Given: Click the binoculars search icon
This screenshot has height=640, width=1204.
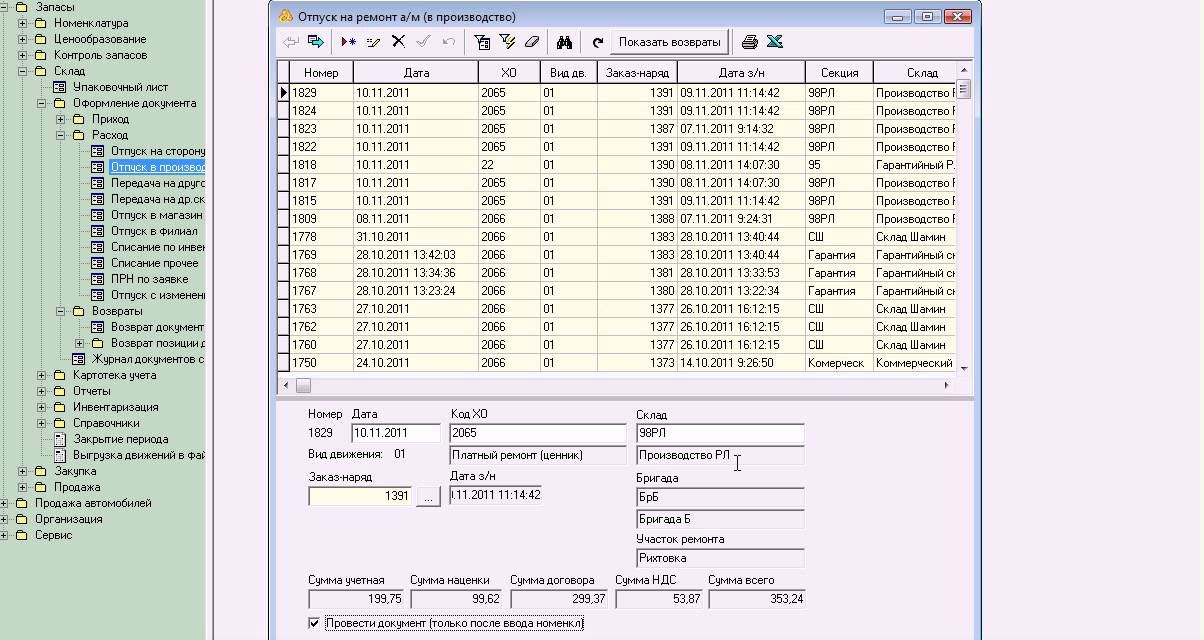Looking at the screenshot, I should [x=564, y=42].
